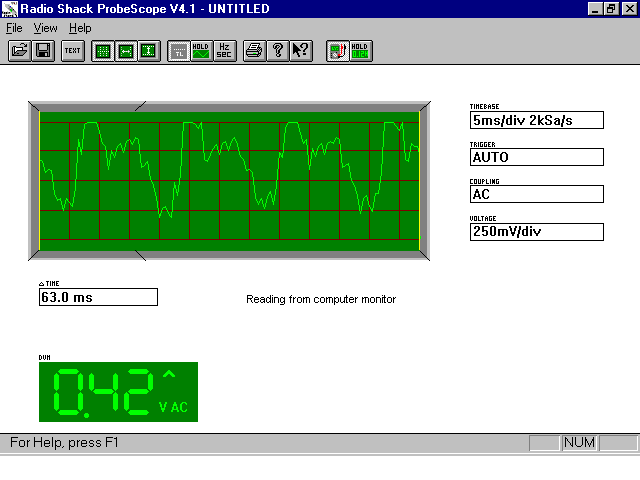Click the ProbeScope title bar app icon

tap(9, 9)
